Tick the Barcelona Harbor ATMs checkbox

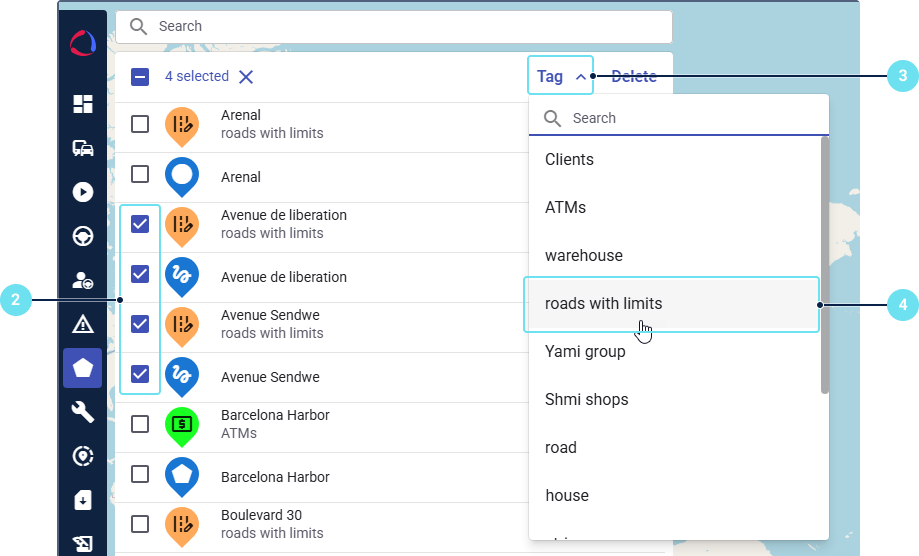coord(140,424)
